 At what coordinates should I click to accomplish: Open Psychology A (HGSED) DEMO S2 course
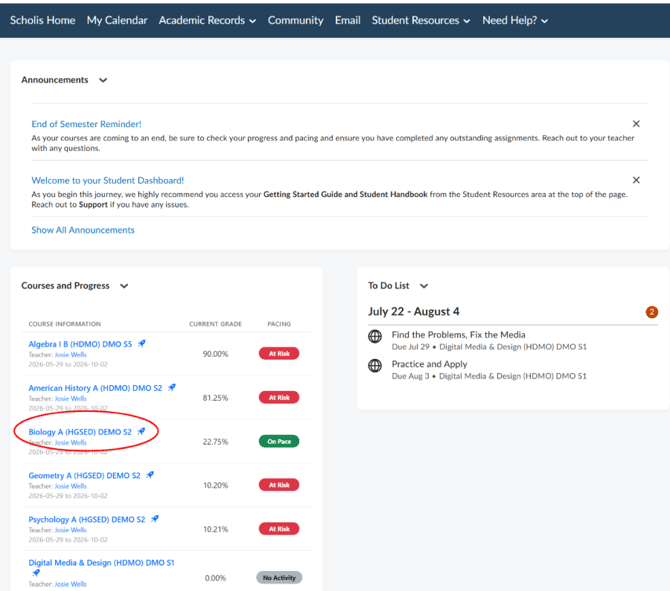pos(87,520)
